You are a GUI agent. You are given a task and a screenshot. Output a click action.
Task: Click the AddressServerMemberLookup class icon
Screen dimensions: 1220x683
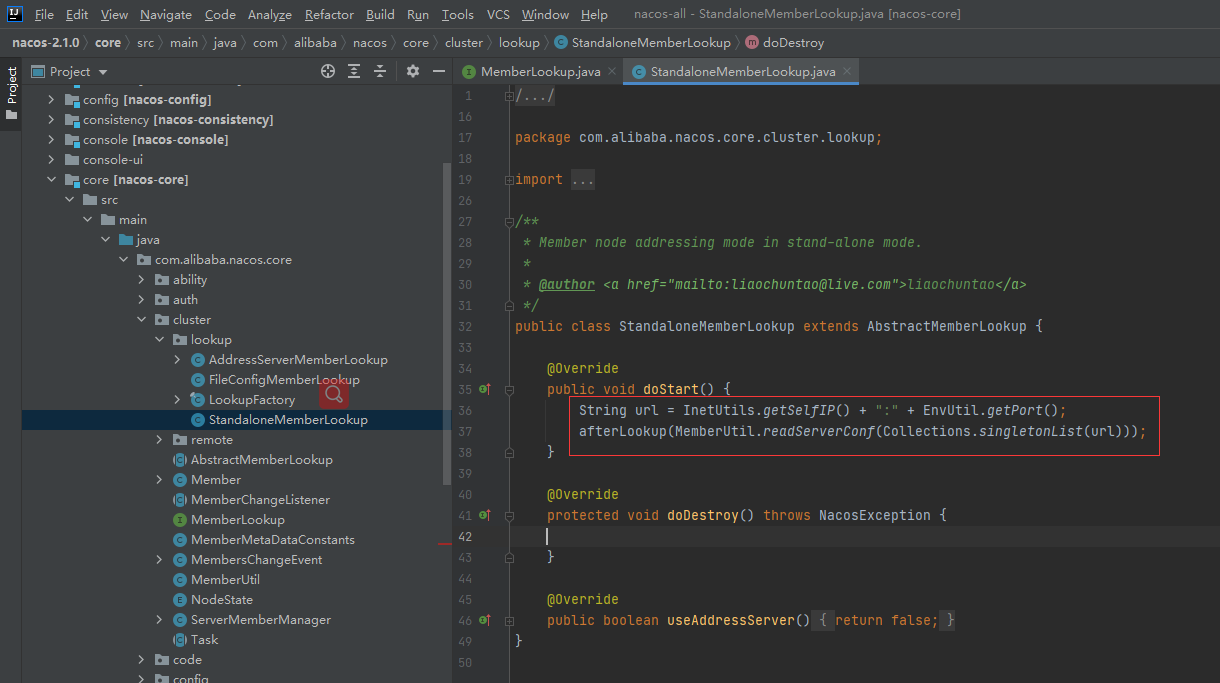[x=198, y=360]
